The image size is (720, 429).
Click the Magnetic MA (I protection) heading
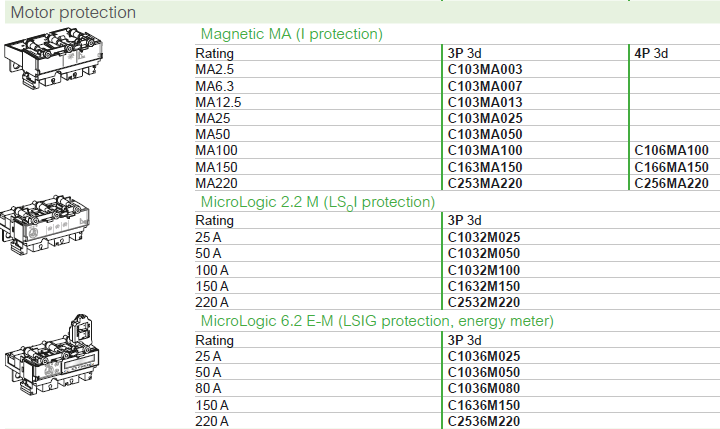292,34
